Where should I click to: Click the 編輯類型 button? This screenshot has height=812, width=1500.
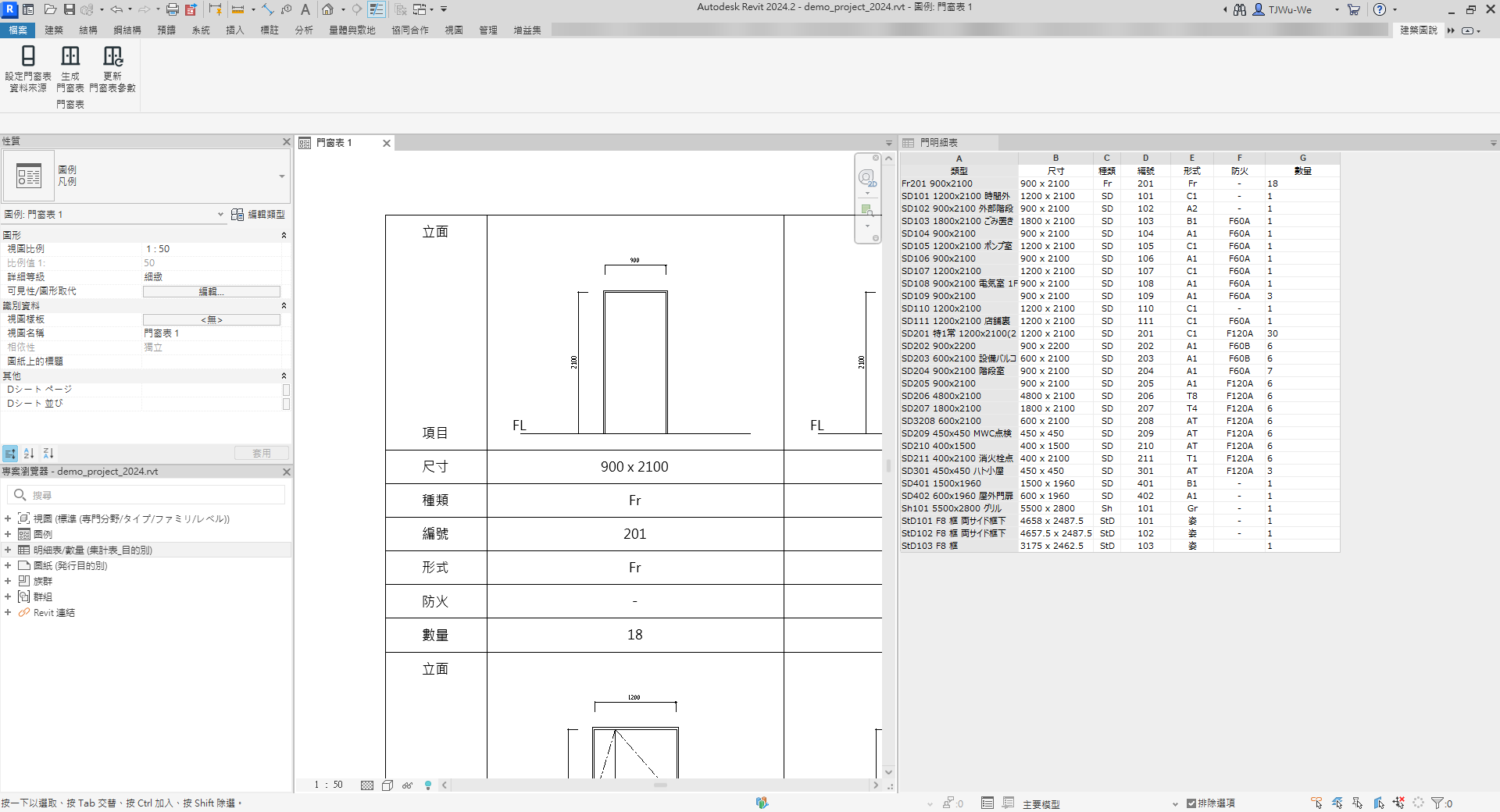(259, 214)
